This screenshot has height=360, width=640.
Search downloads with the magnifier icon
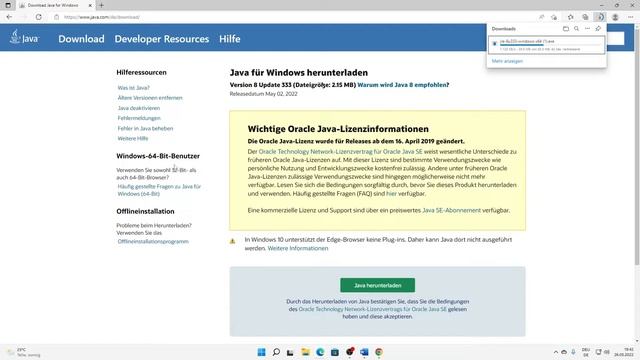coord(576,29)
